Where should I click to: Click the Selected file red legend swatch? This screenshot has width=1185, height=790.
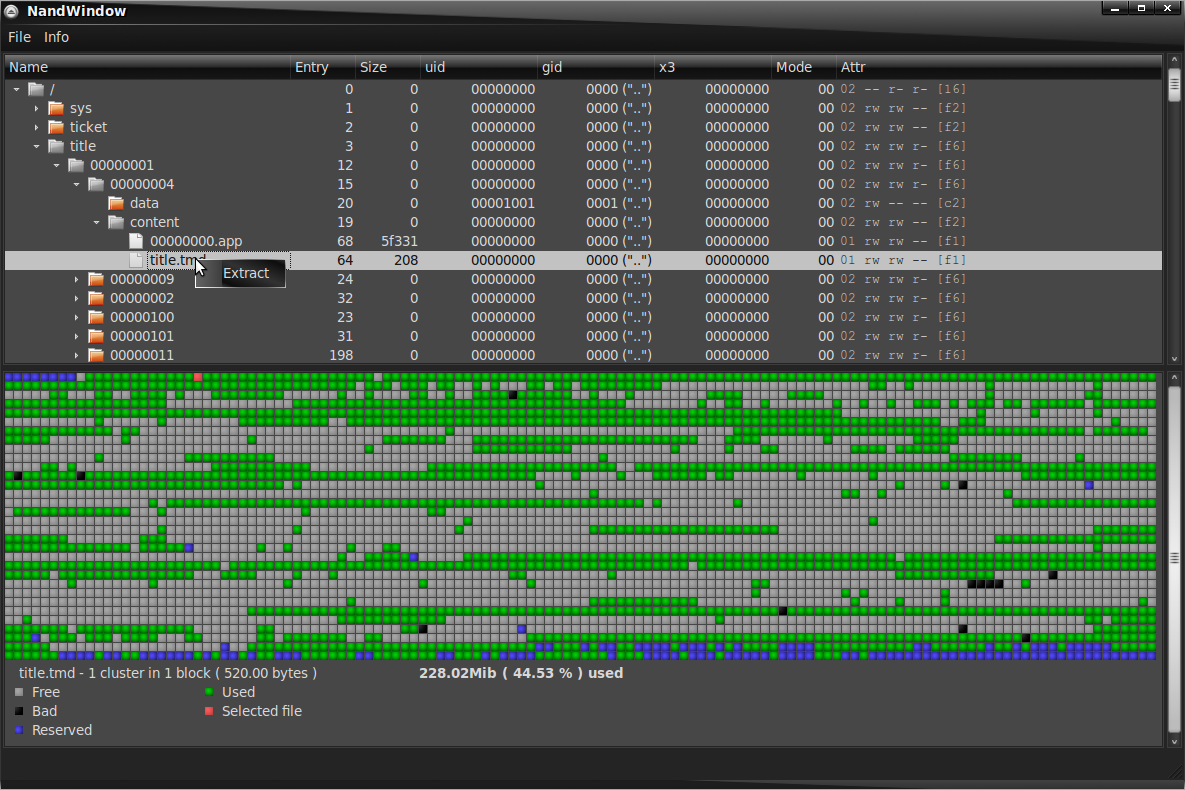point(209,711)
